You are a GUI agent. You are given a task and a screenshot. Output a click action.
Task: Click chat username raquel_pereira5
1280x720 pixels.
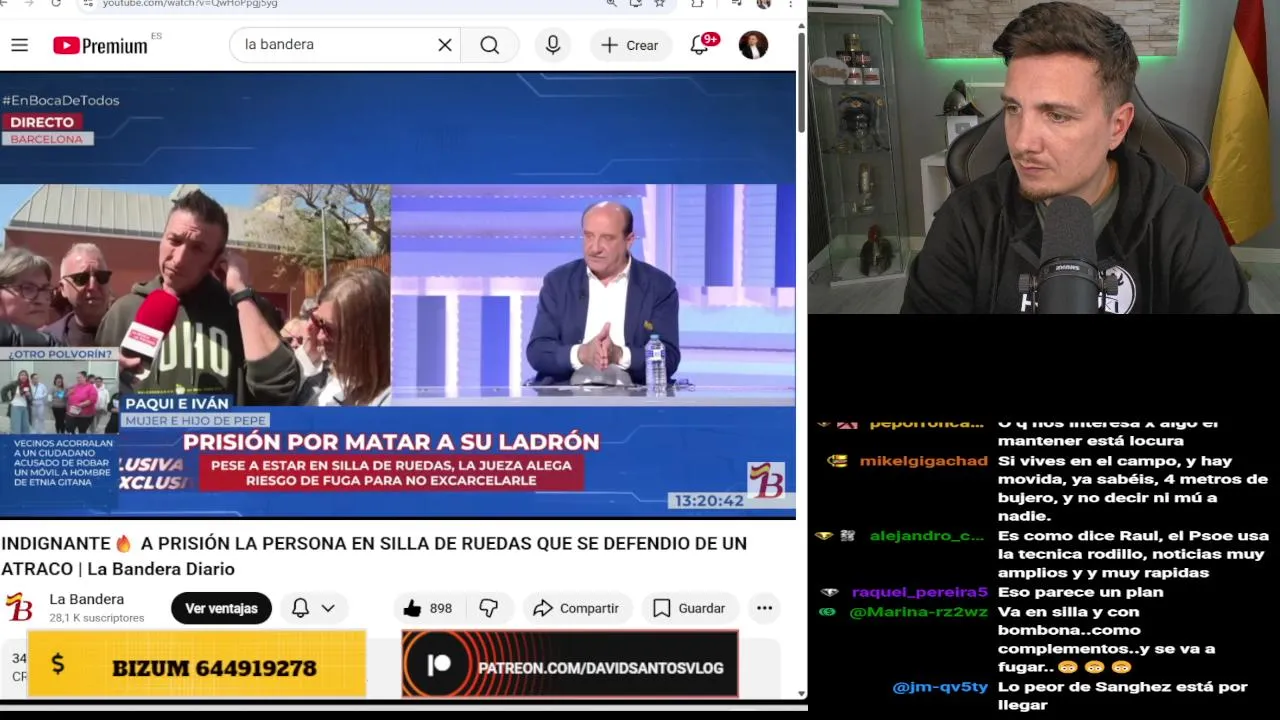[919, 592]
